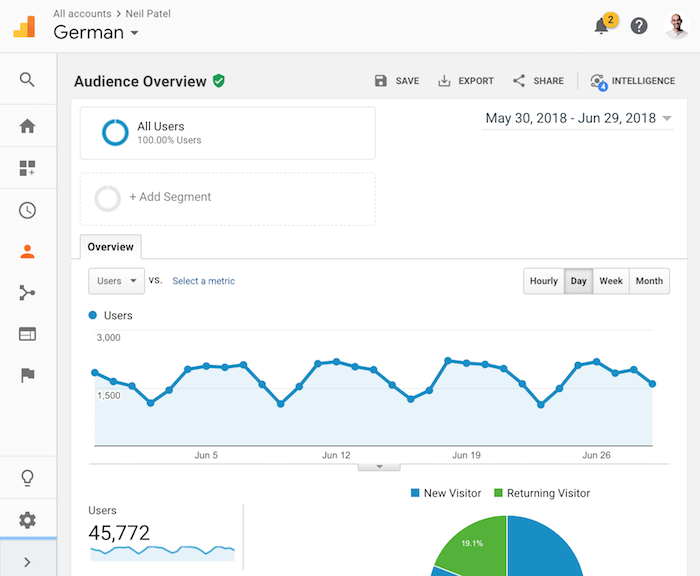Open Admin gear settings
The image size is (700, 576).
27,520
